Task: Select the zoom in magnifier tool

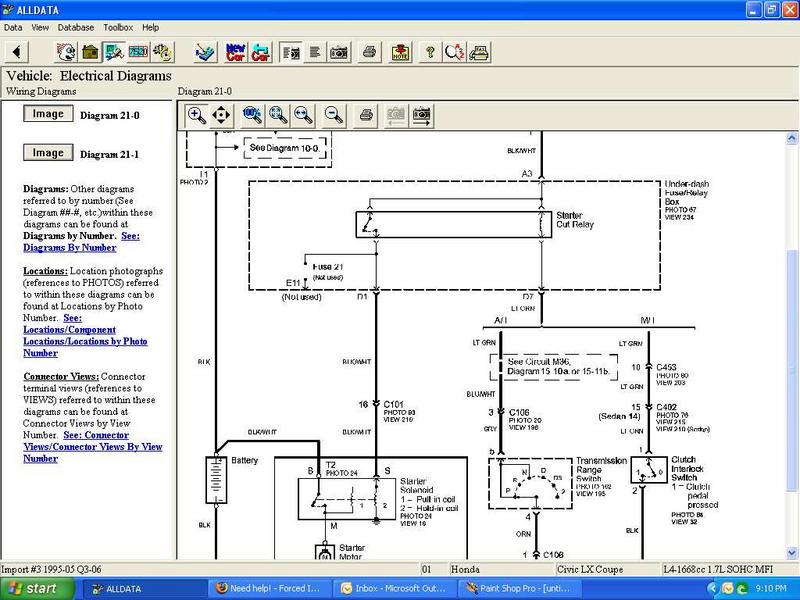Action: click(197, 115)
